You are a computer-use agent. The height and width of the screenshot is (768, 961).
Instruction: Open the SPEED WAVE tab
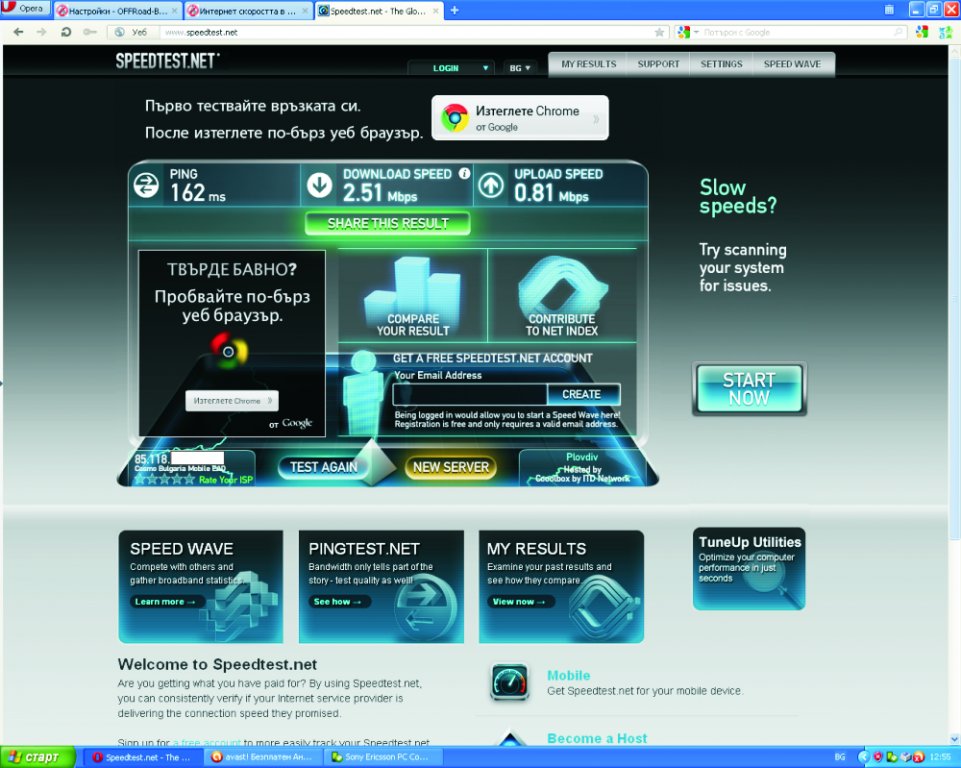(x=792, y=64)
